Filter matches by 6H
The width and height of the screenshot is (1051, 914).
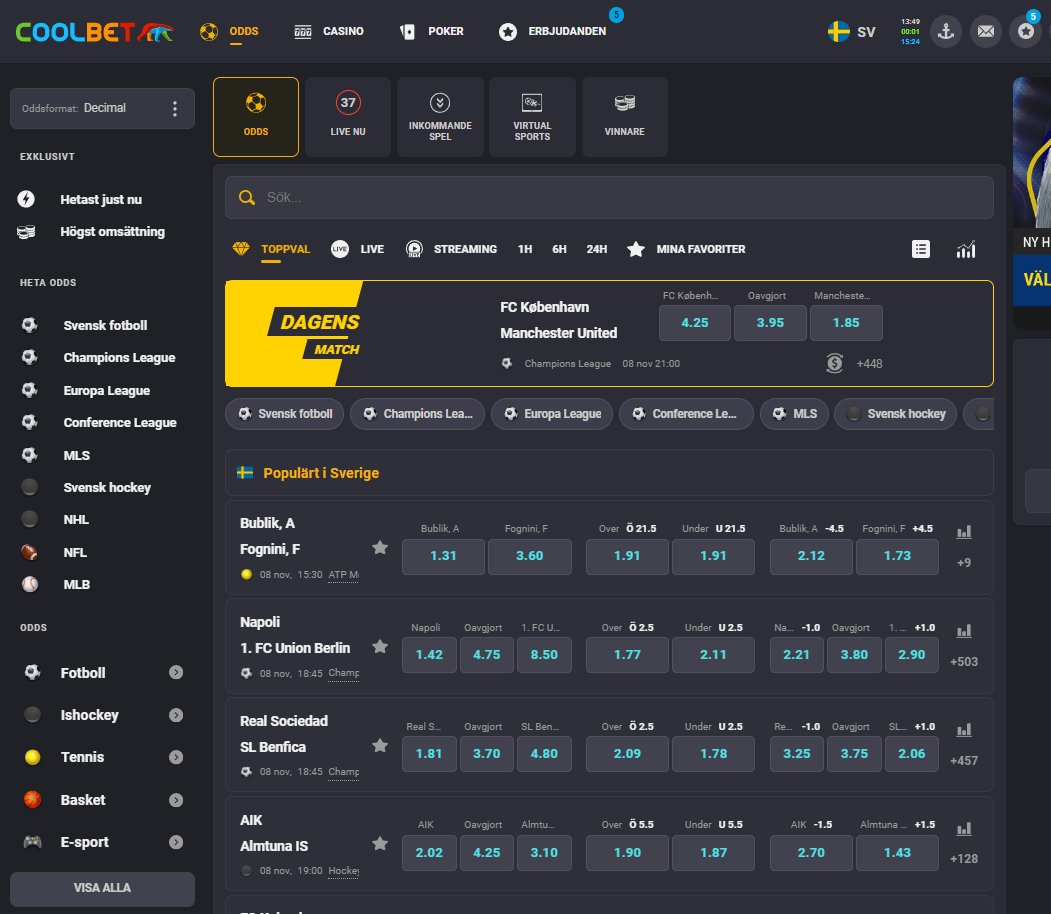pyautogui.click(x=559, y=249)
